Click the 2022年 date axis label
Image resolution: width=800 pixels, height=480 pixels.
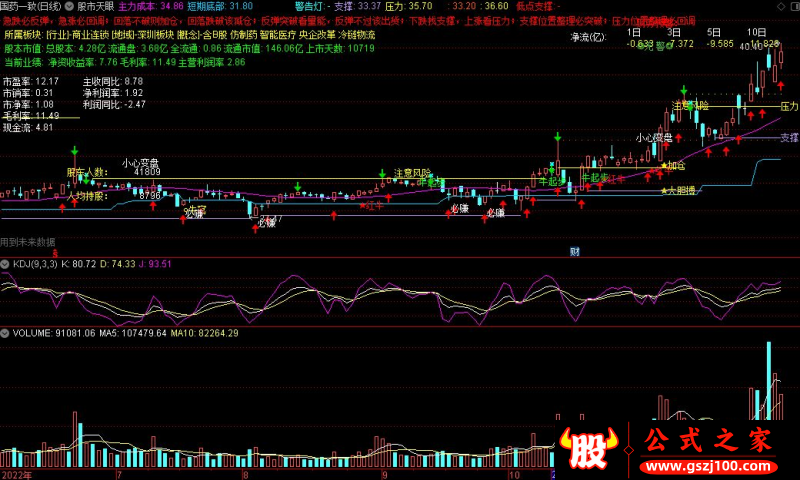[x=16, y=474]
